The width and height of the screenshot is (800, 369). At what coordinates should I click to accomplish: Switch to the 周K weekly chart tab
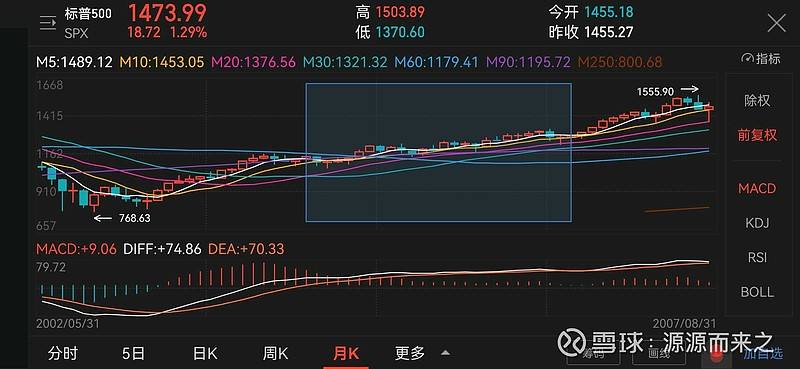(x=275, y=353)
